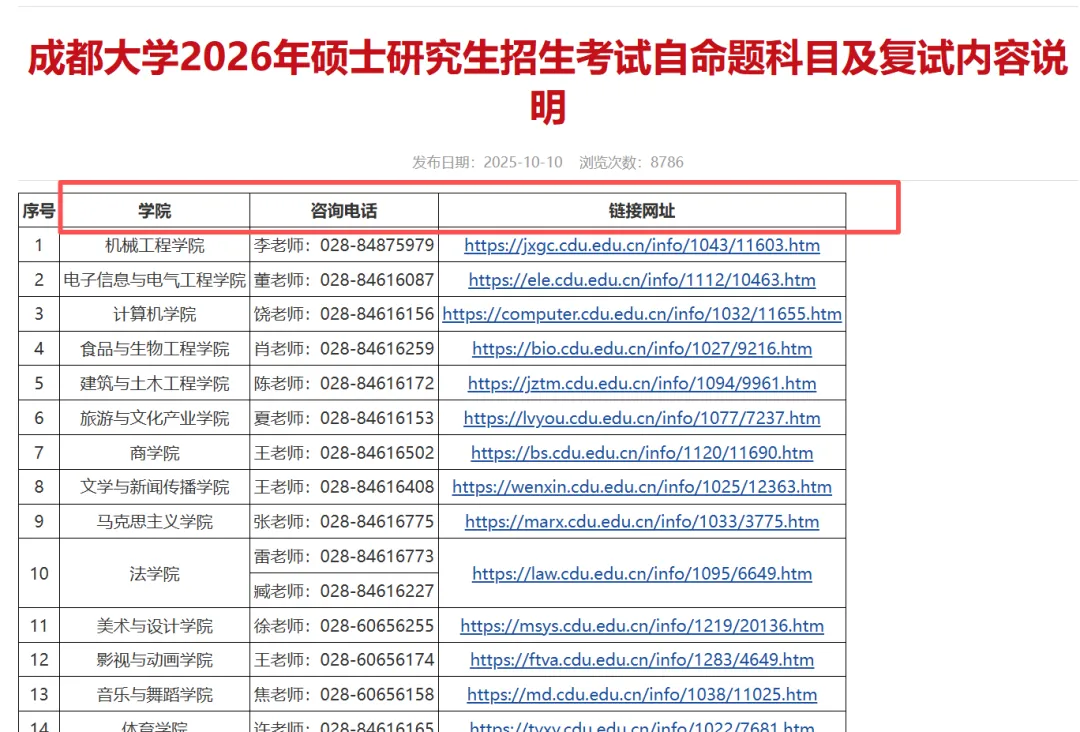Click phone cell 徐老师: 028-60656255

pyautogui.click(x=344, y=625)
